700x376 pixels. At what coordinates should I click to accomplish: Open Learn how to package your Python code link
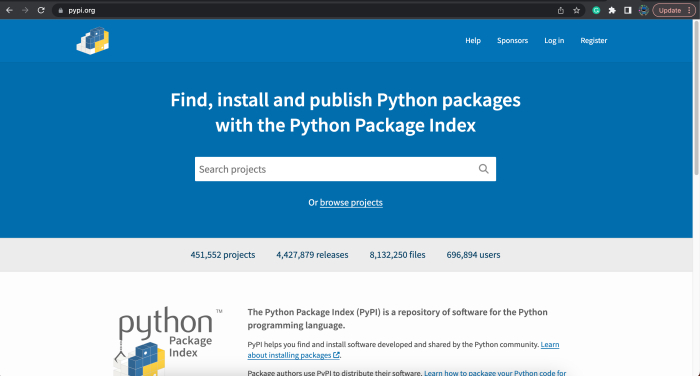495,373
